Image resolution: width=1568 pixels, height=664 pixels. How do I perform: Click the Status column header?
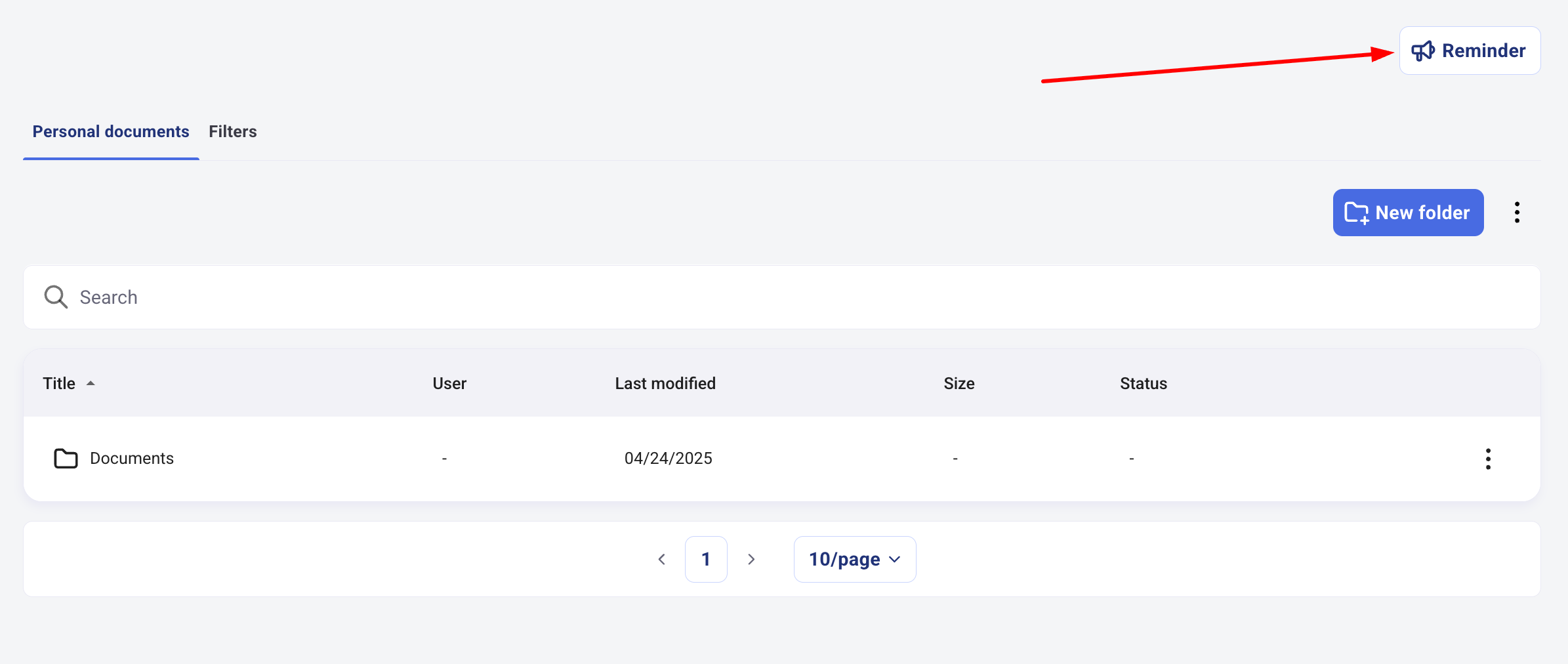[1144, 384]
